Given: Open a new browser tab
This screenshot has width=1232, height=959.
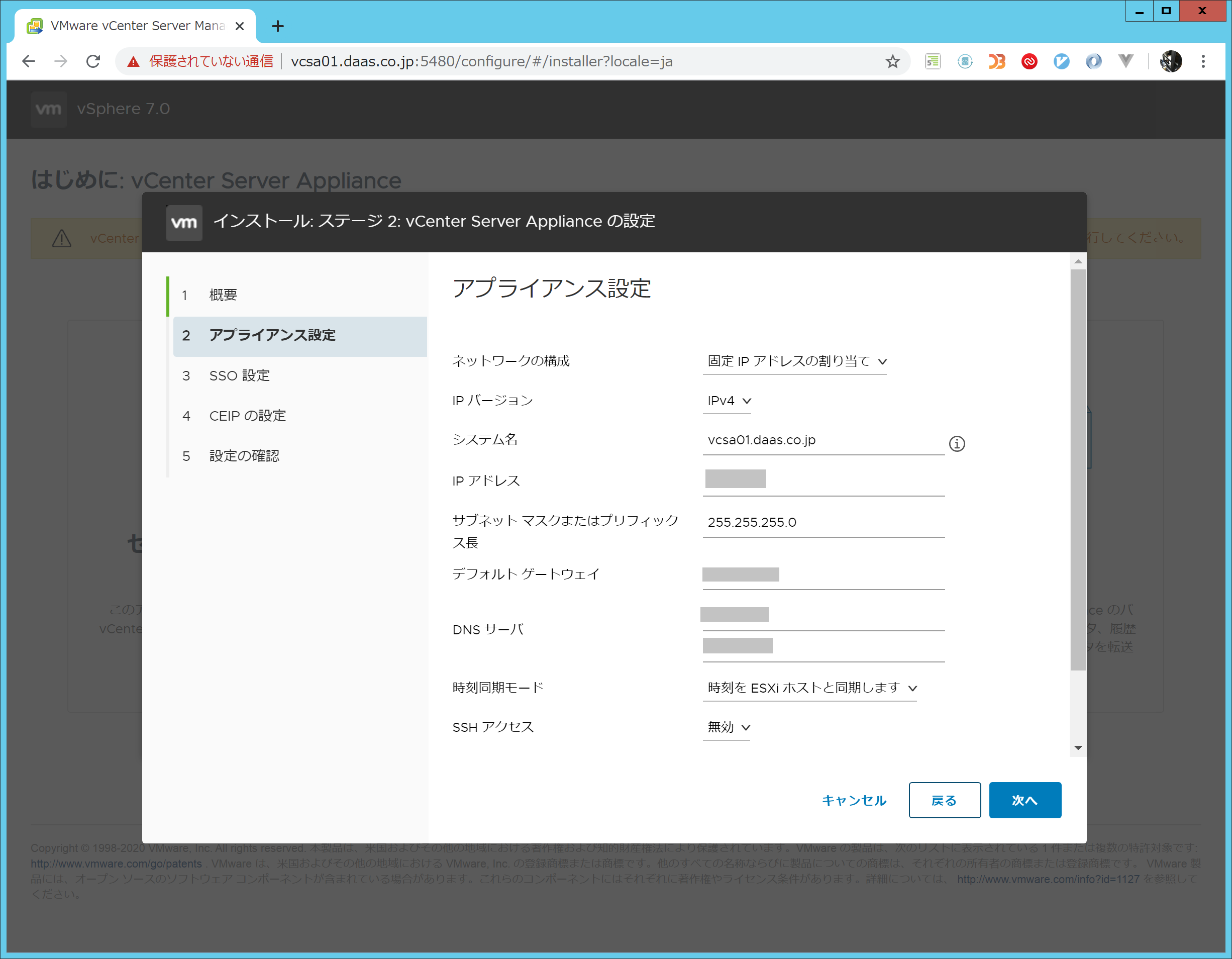Looking at the screenshot, I should coord(277,26).
